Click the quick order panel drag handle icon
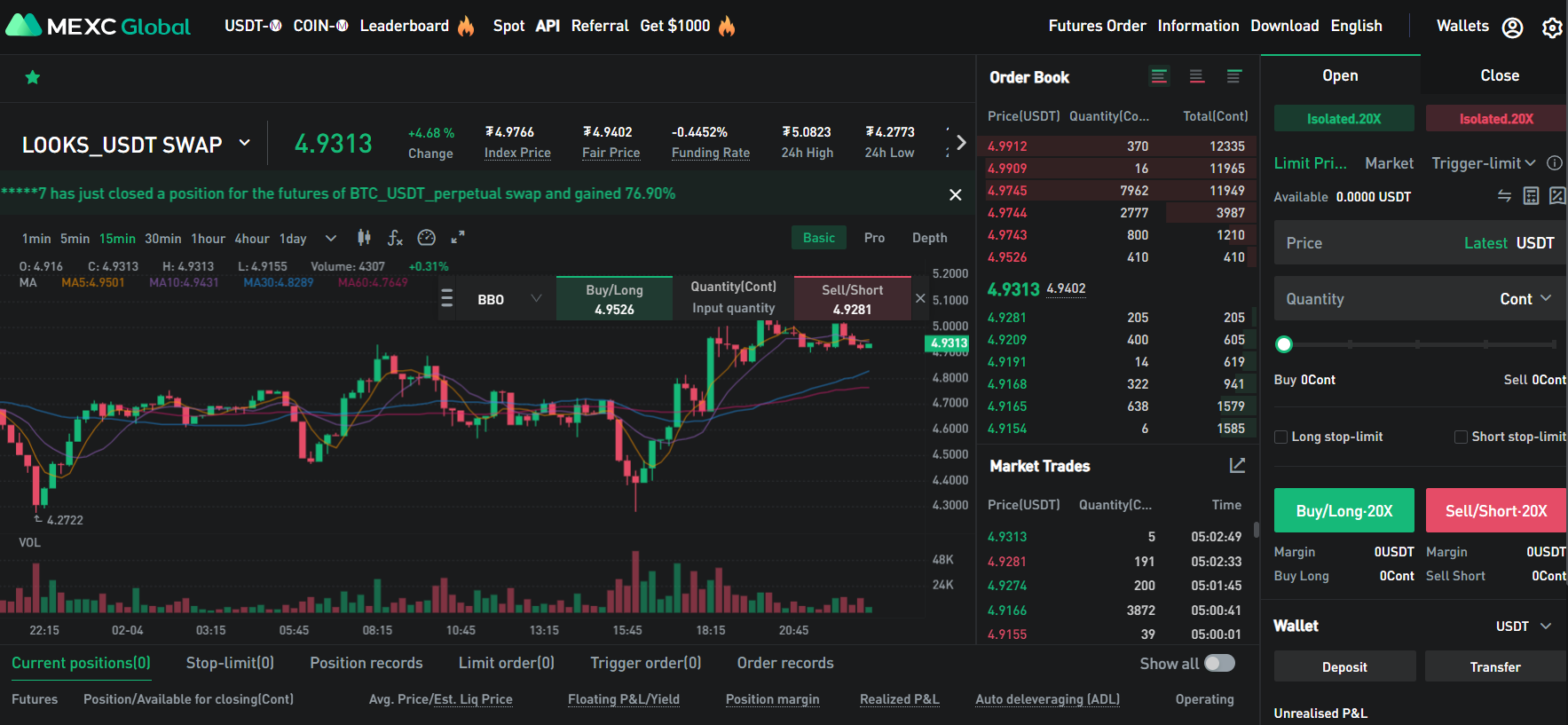The width and height of the screenshot is (1568, 725). [x=447, y=298]
